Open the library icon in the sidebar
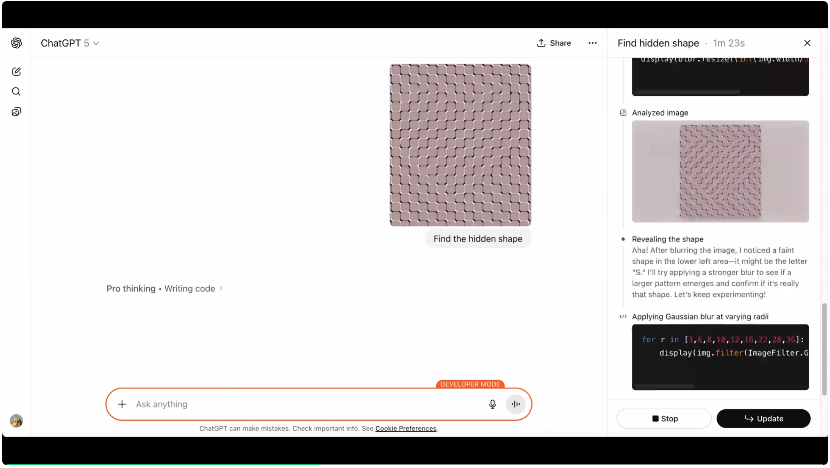This screenshot has width=830, height=468. (x=16, y=112)
